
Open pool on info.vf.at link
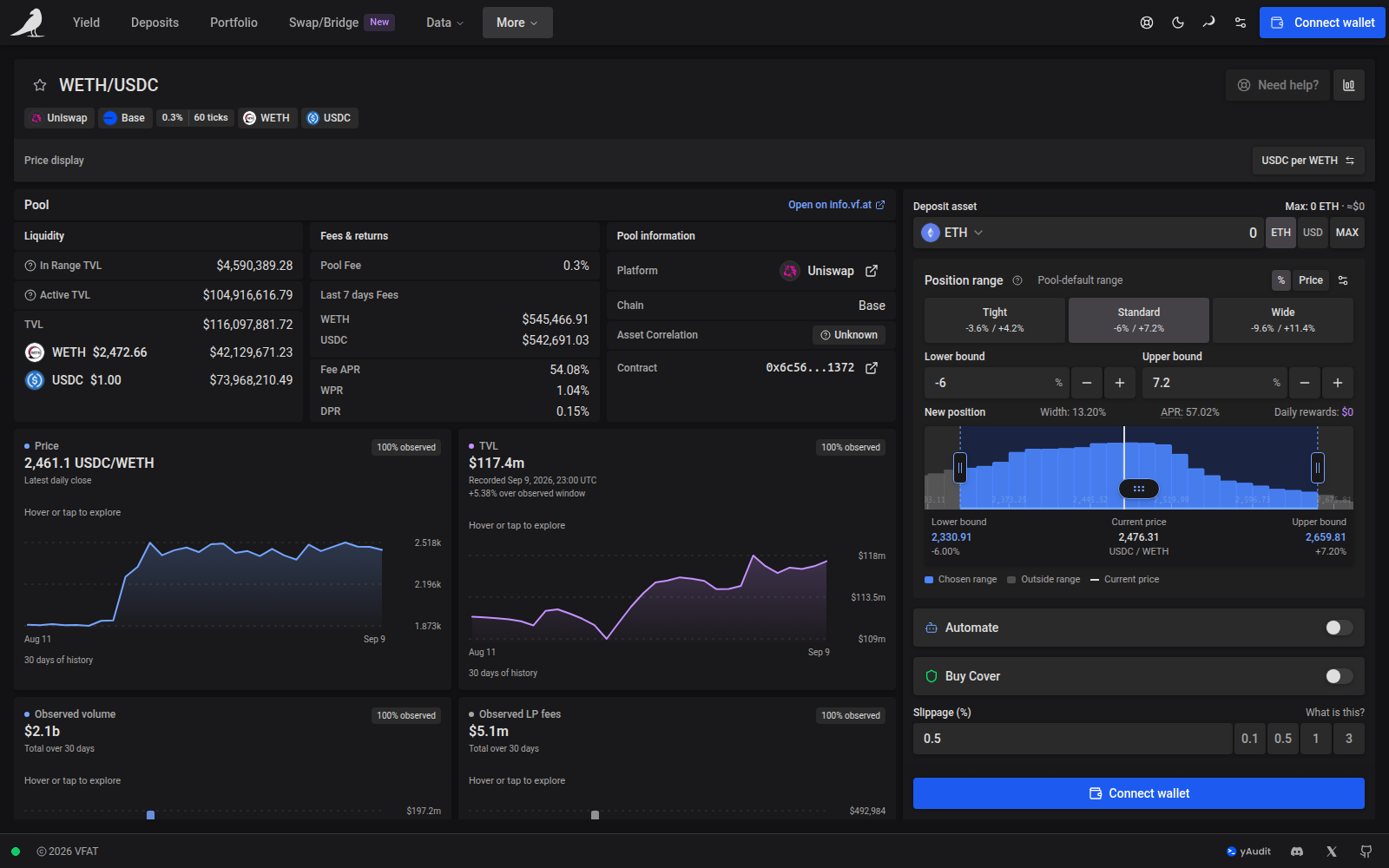tap(837, 205)
